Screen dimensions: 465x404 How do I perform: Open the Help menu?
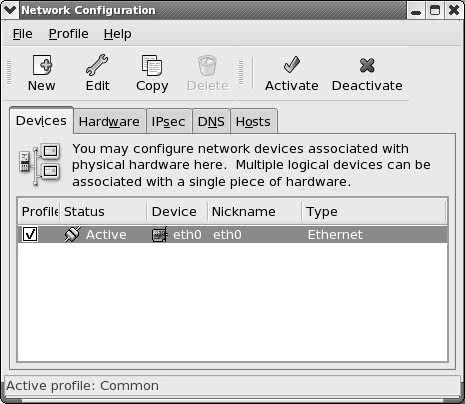[117, 34]
